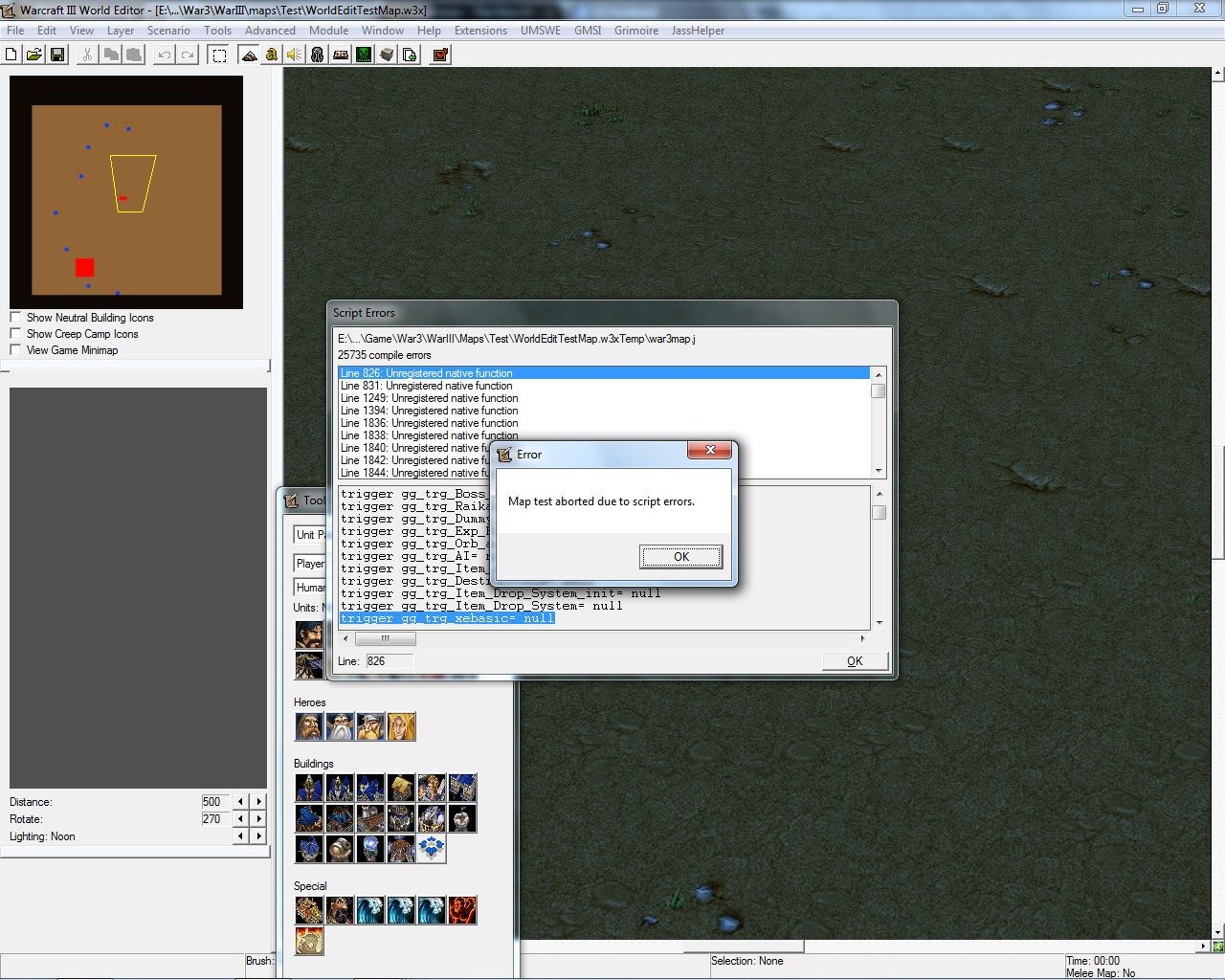
Task: Select the Archmage hero with white beard
Action: click(340, 726)
